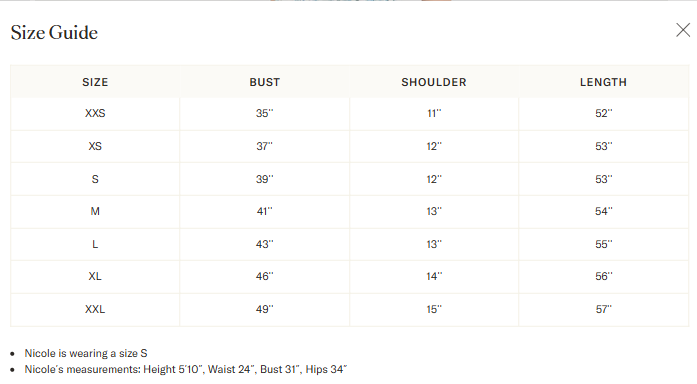Select the M size row label

pos(95,212)
